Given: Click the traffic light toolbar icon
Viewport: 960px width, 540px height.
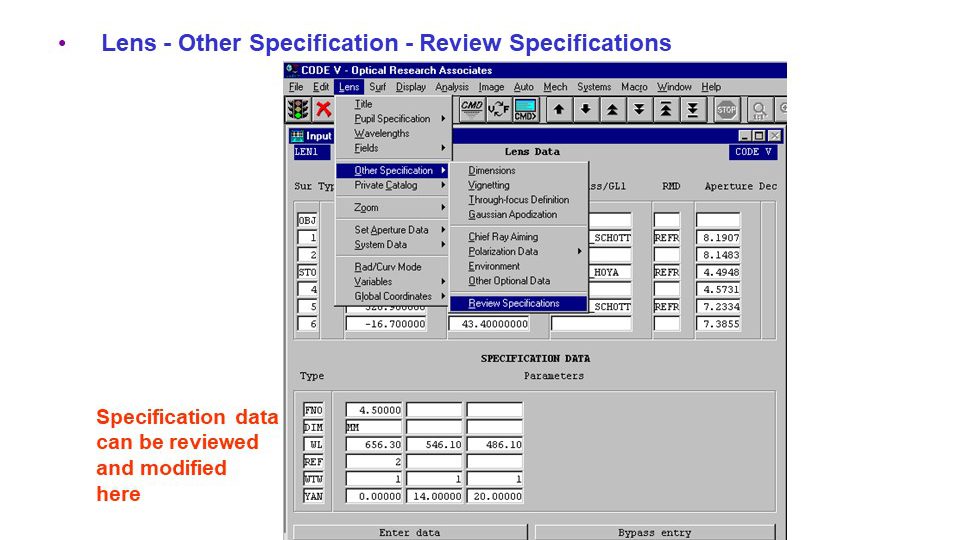Looking at the screenshot, I should 298,110.
